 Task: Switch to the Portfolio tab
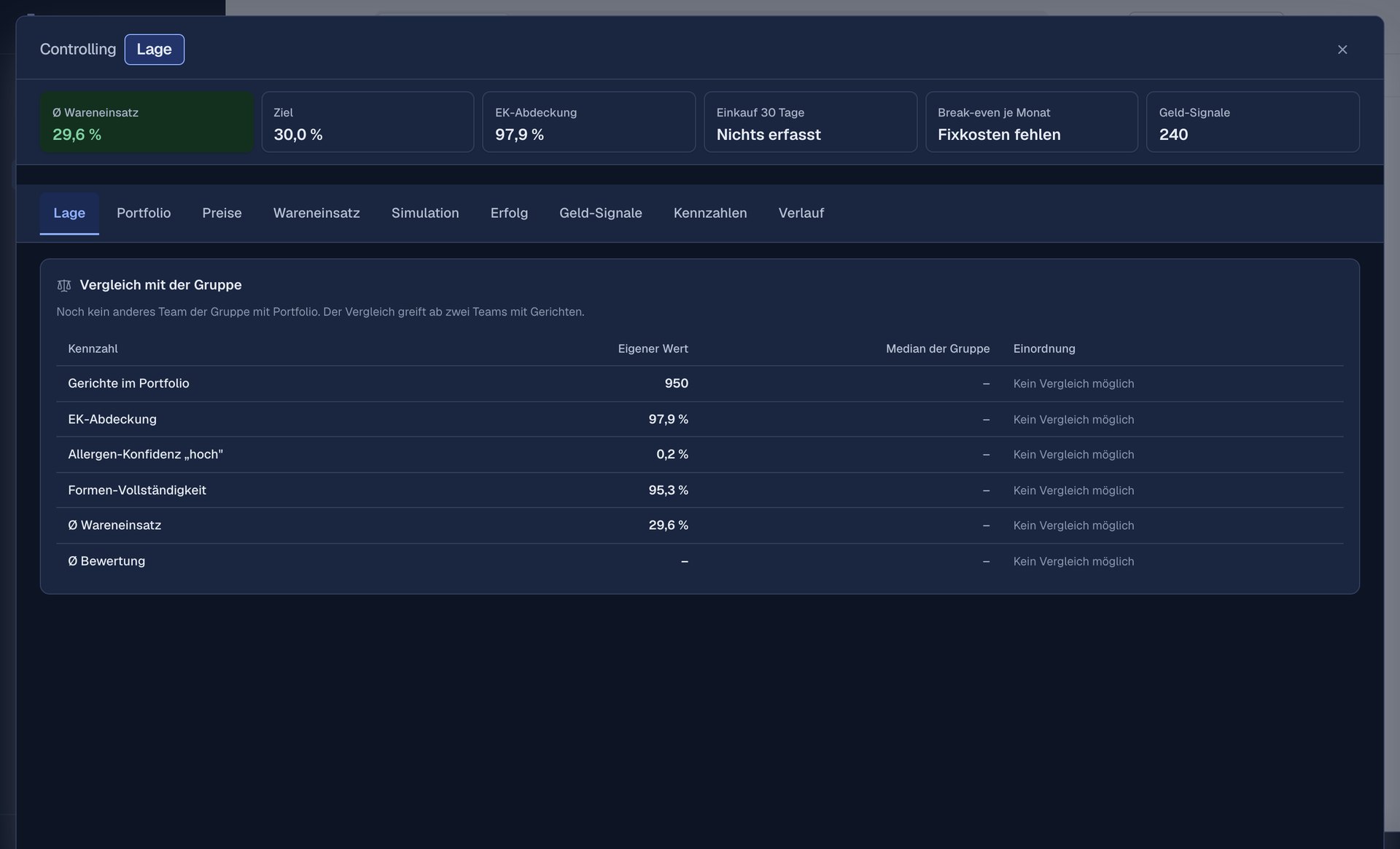click(144, 213)
